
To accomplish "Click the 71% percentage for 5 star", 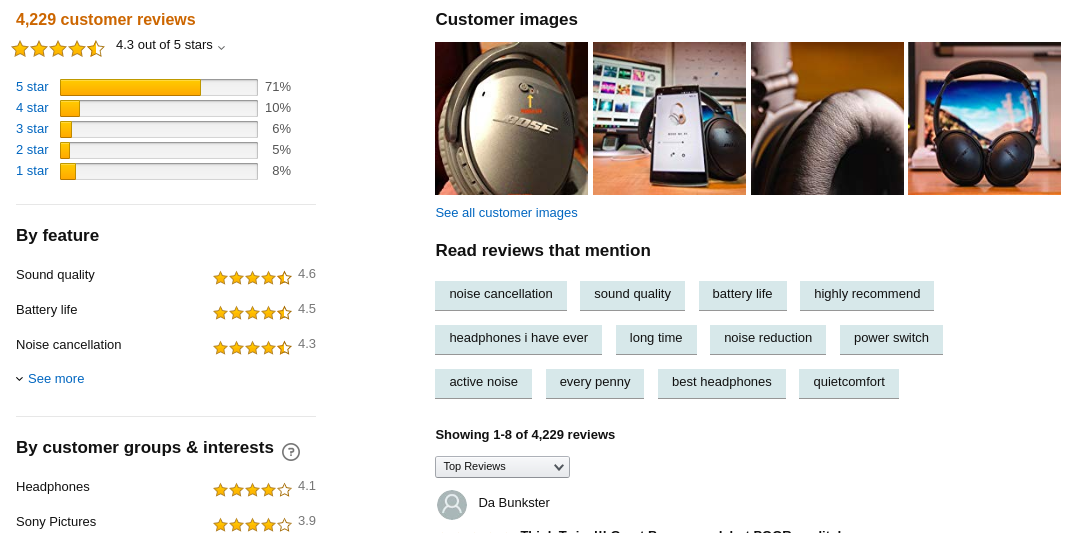I will pyautogui.click(x=278, y=87).
